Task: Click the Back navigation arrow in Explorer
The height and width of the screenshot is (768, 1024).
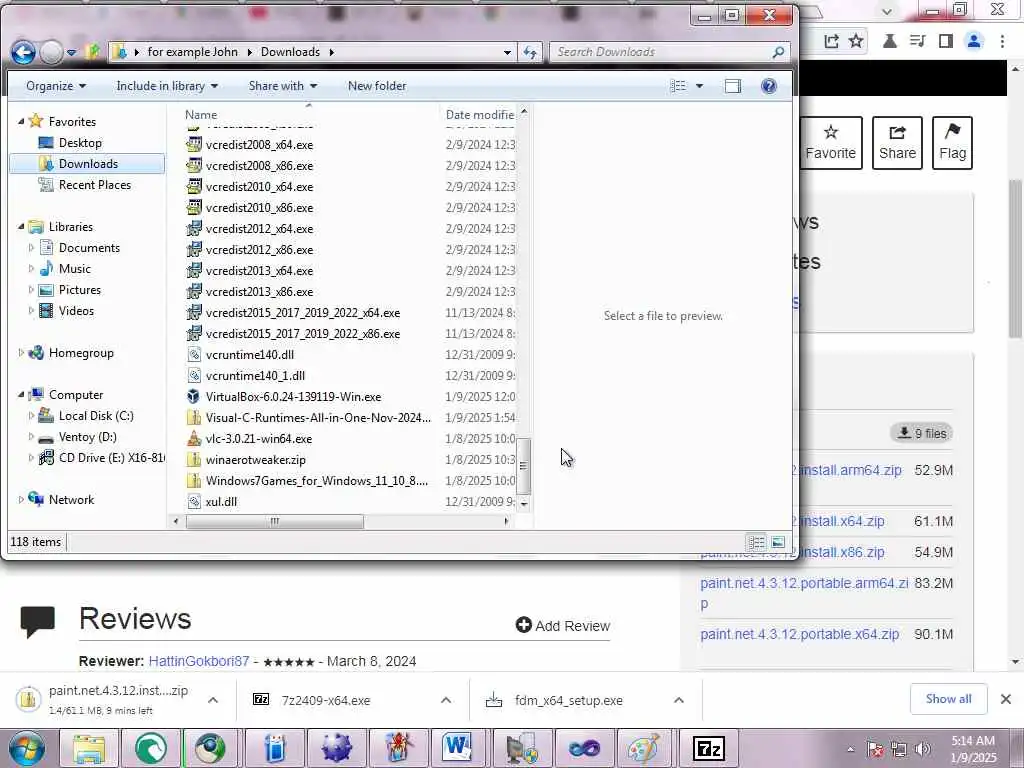Action: 23,52
